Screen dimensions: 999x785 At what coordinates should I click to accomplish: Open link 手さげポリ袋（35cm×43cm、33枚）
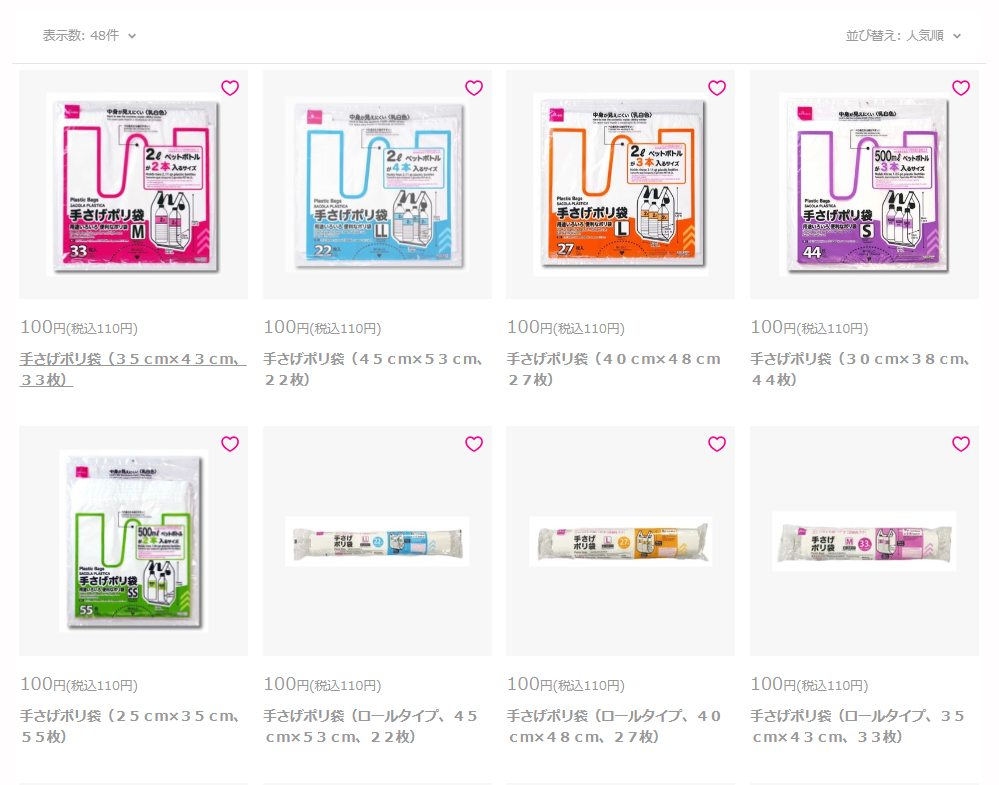click(133, 369)
